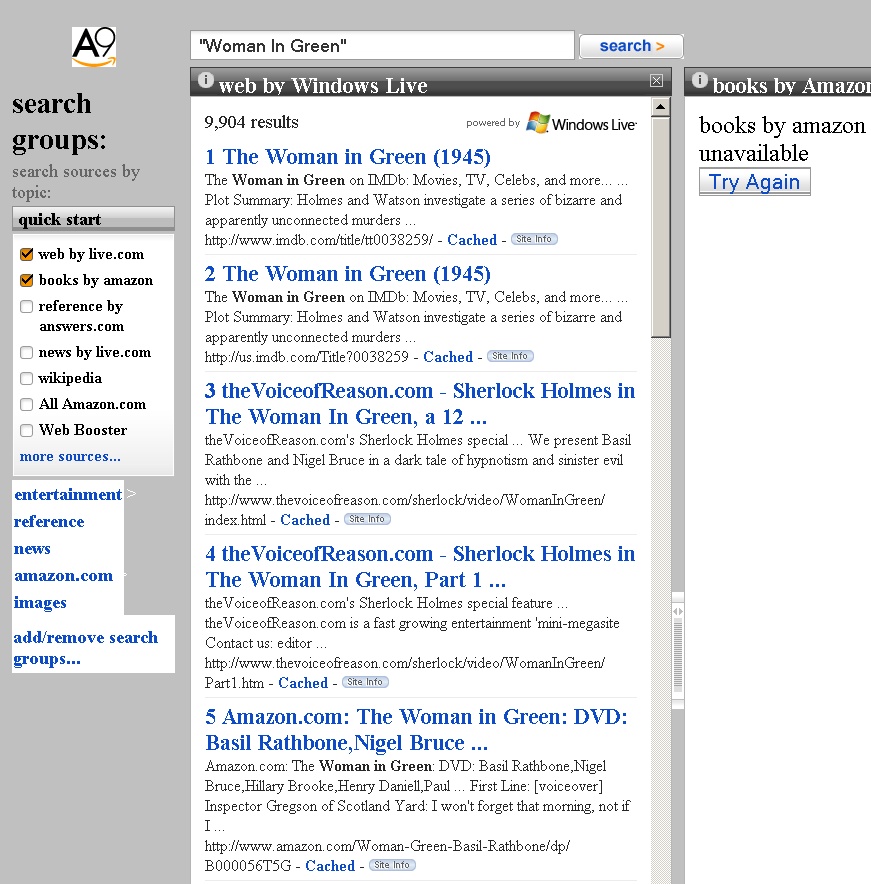871x884 pixels.
Task: Open result 2 The Woman in Green (1945)
Action: pyautogui.click(x=348, y=274)
